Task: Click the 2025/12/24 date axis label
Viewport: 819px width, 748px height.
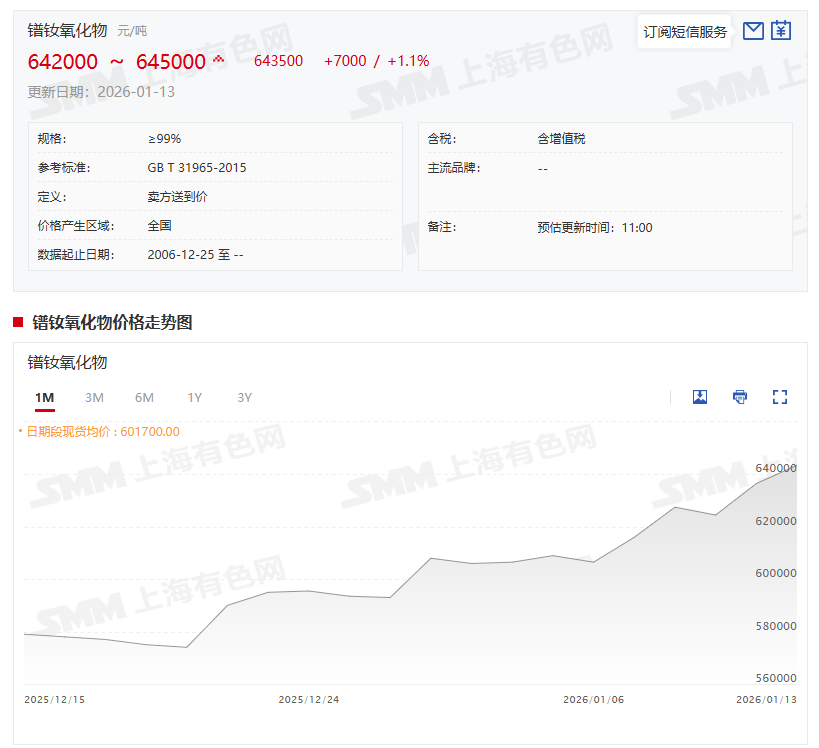Action: (309, 700)
